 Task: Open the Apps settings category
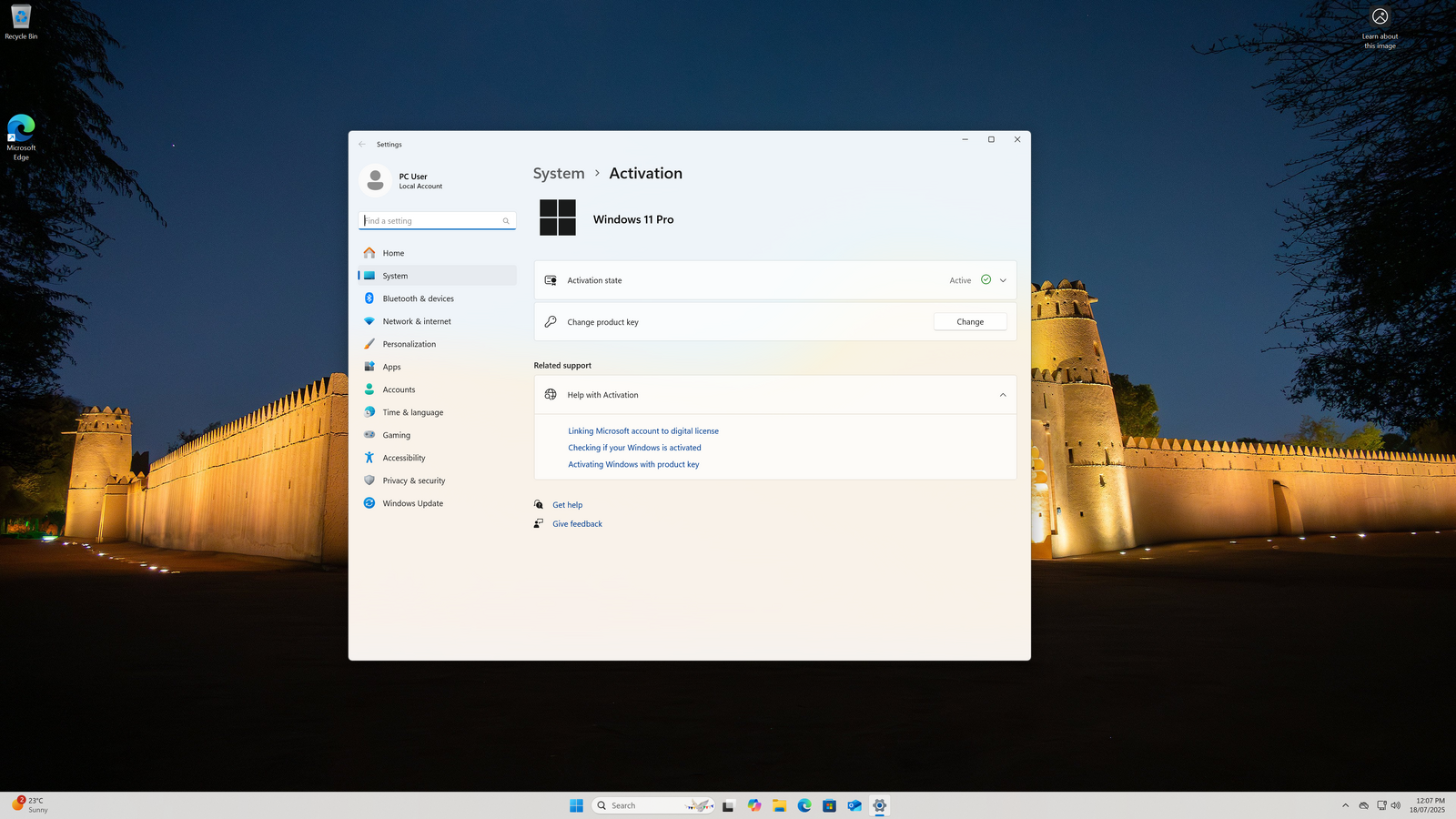pyautogui.click(x=391, y=367)
